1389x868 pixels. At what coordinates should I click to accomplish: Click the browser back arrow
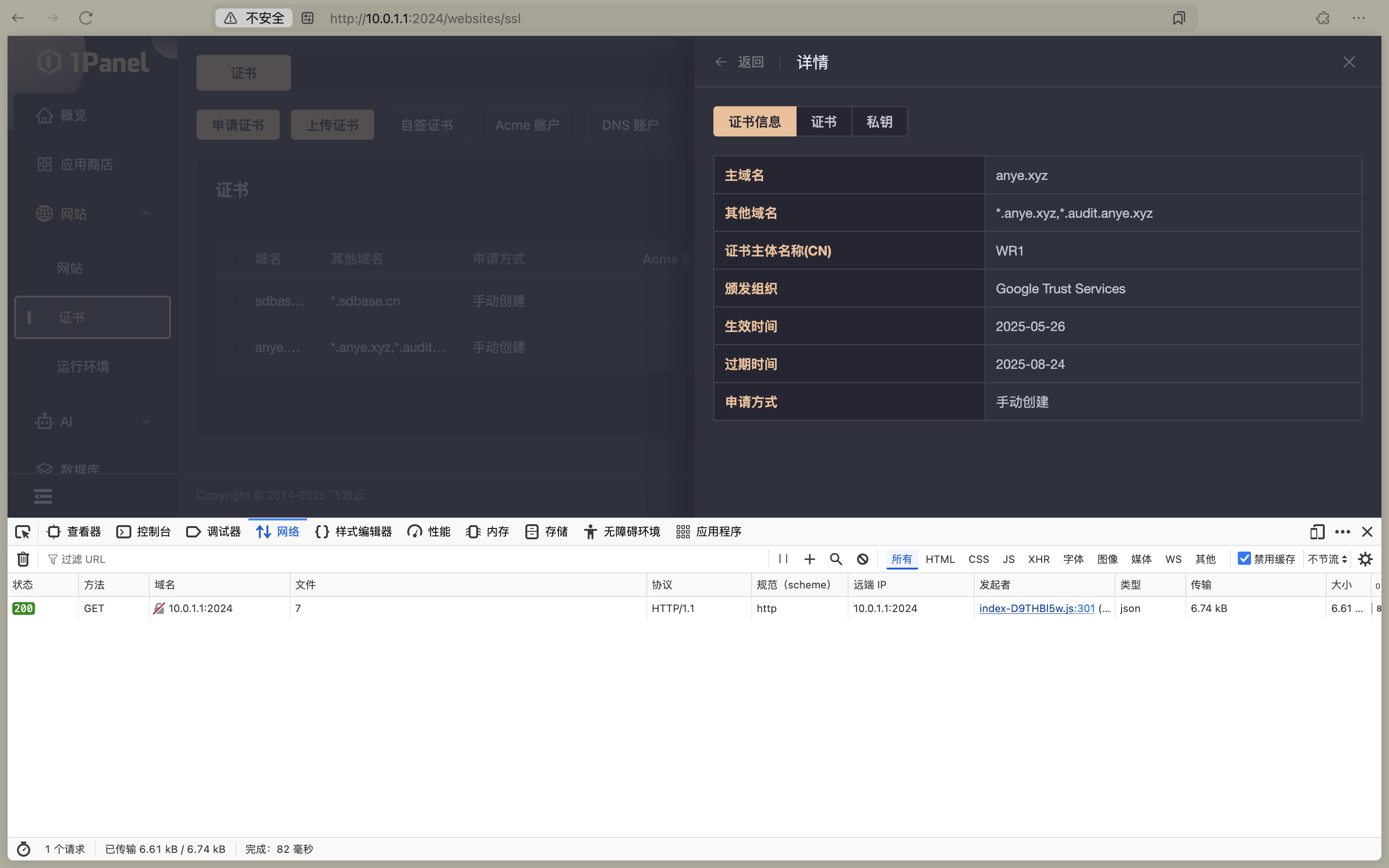click(18, 18)
